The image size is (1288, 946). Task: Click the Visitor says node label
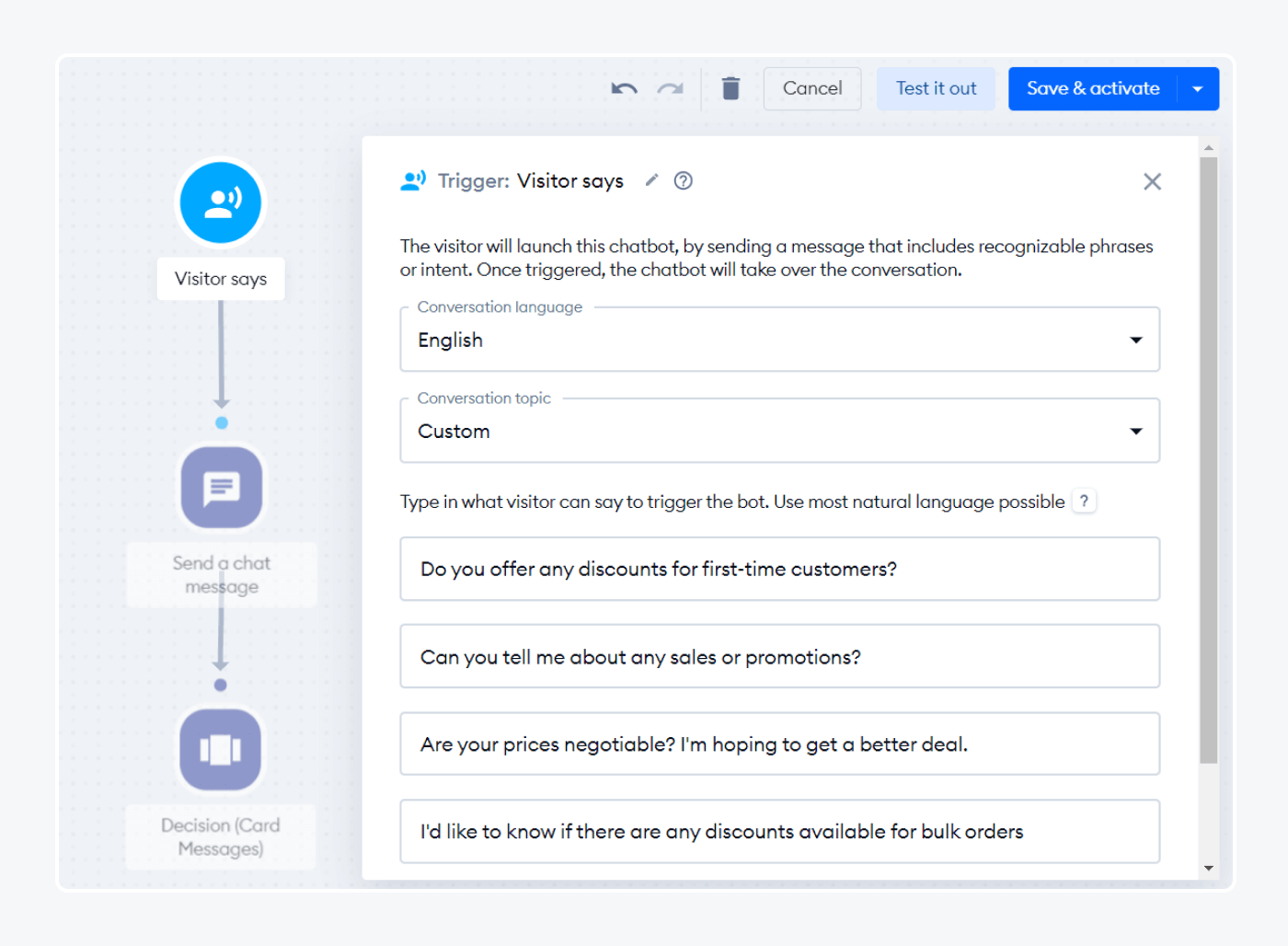point(221,279)
